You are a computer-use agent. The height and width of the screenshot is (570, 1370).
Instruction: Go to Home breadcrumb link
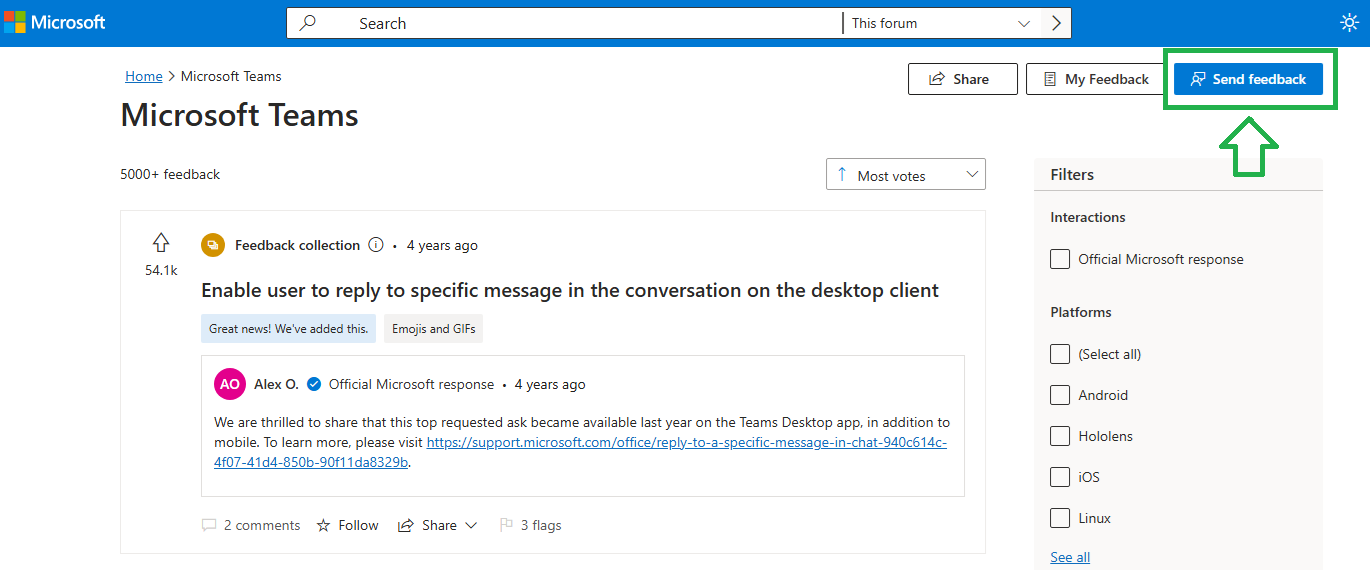pos(144,76)
